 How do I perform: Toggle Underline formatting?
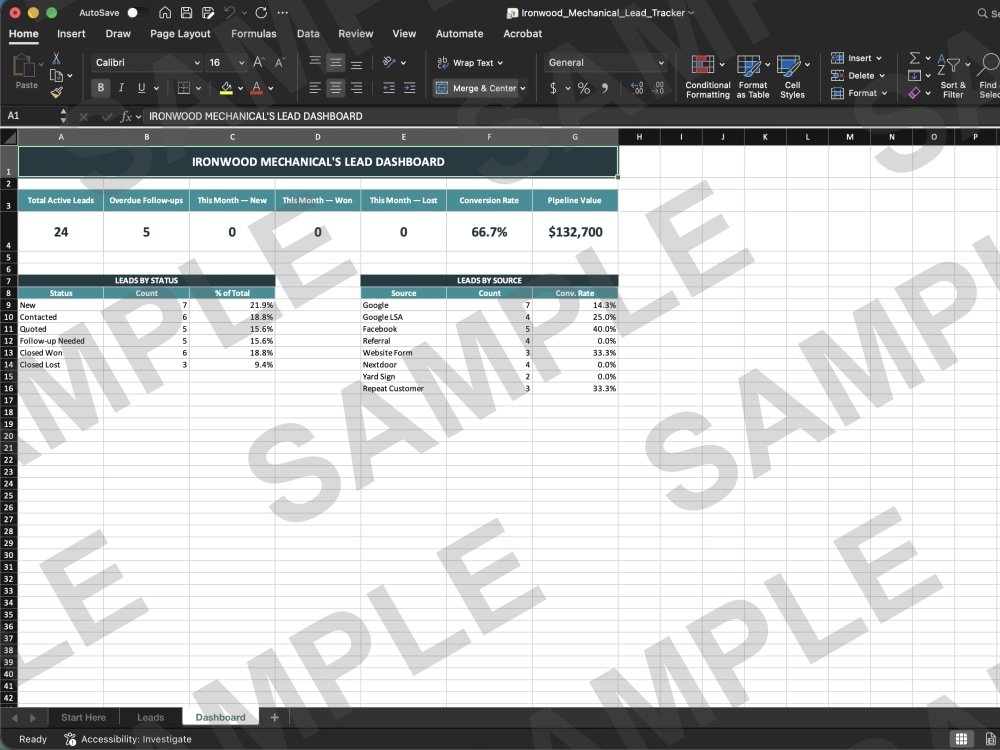click(x=141, y=88)
